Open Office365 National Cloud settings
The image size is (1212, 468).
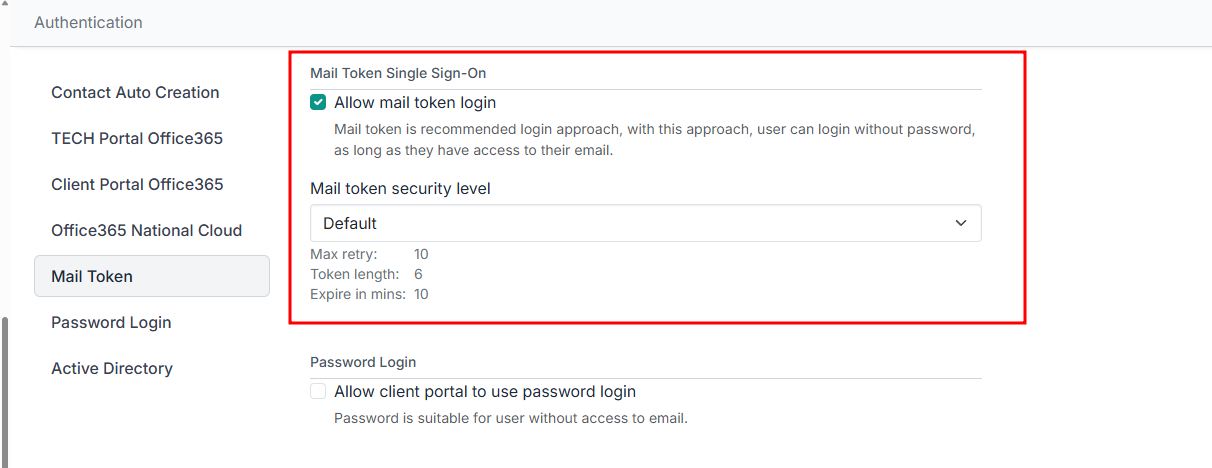pyautogui.click(x=146, y=231)
